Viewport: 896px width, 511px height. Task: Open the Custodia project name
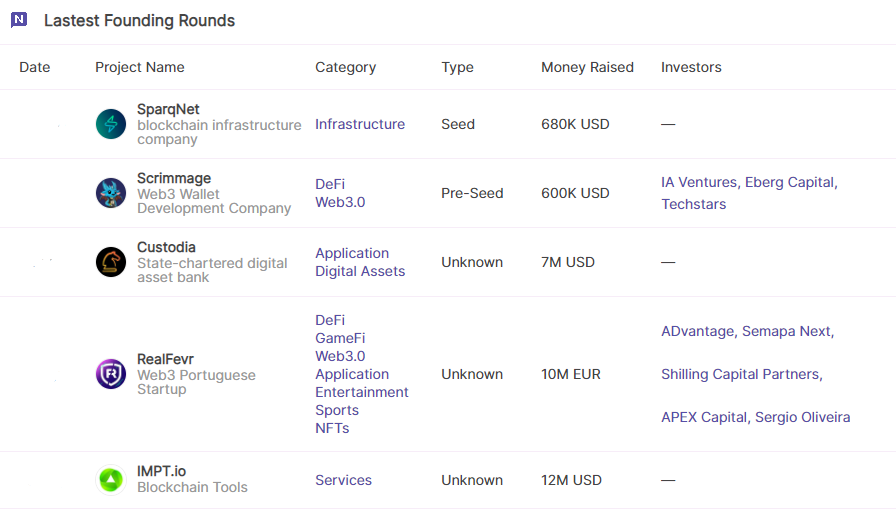166,247
